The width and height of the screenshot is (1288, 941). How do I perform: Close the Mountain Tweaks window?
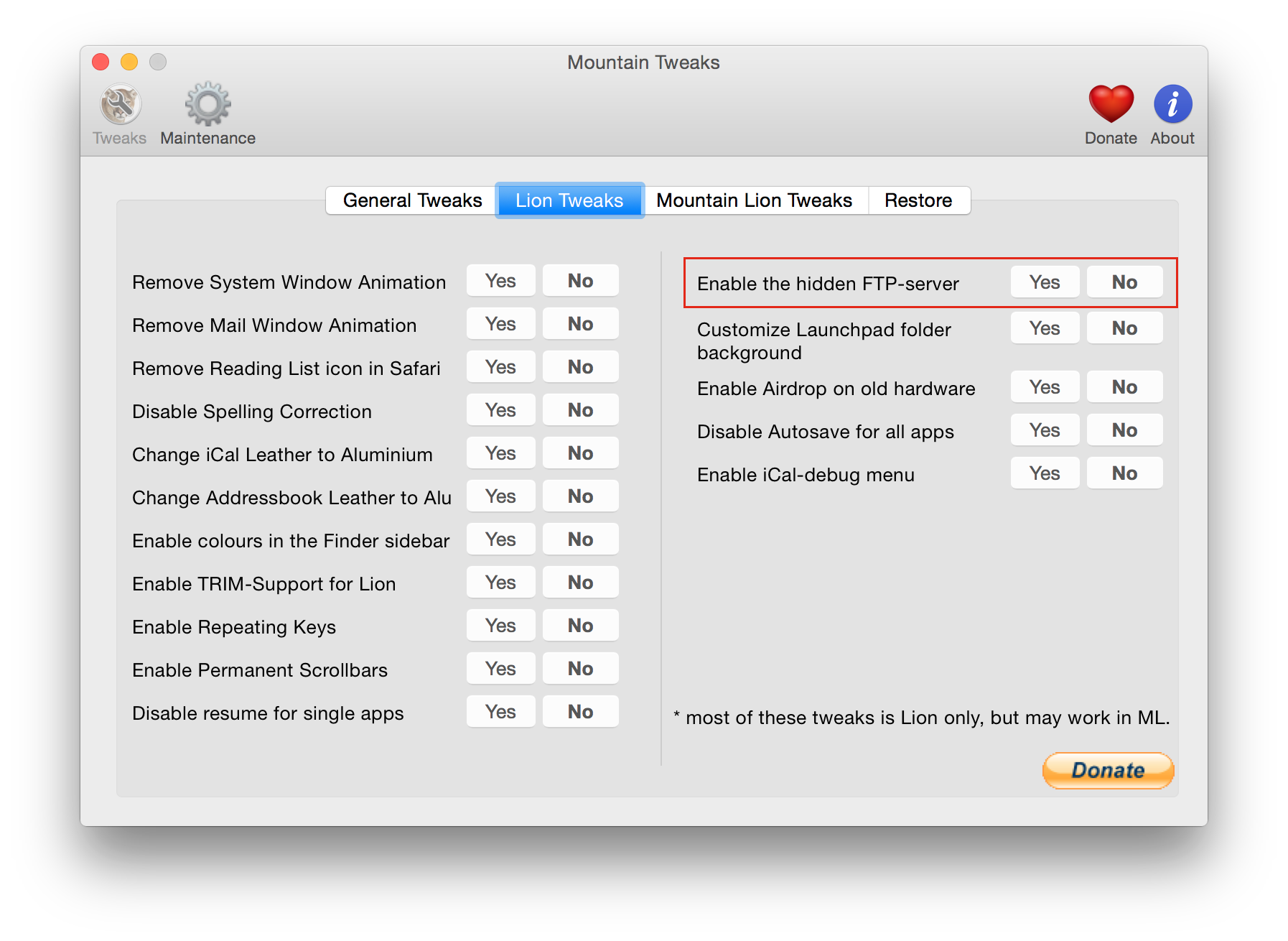[x=101, y=62]
